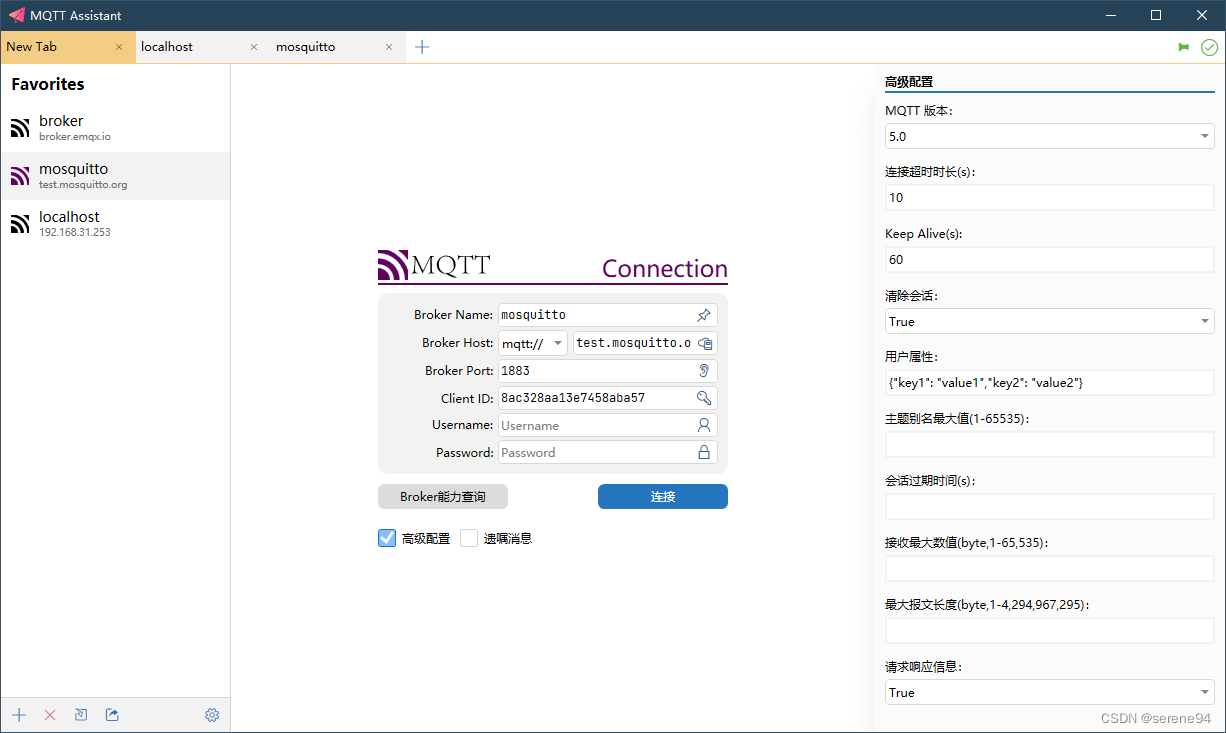Click the 高级配置 panel heading
Image resolution: width=1226 pixels, height=733 pixels.
click(x=909, y=82)
